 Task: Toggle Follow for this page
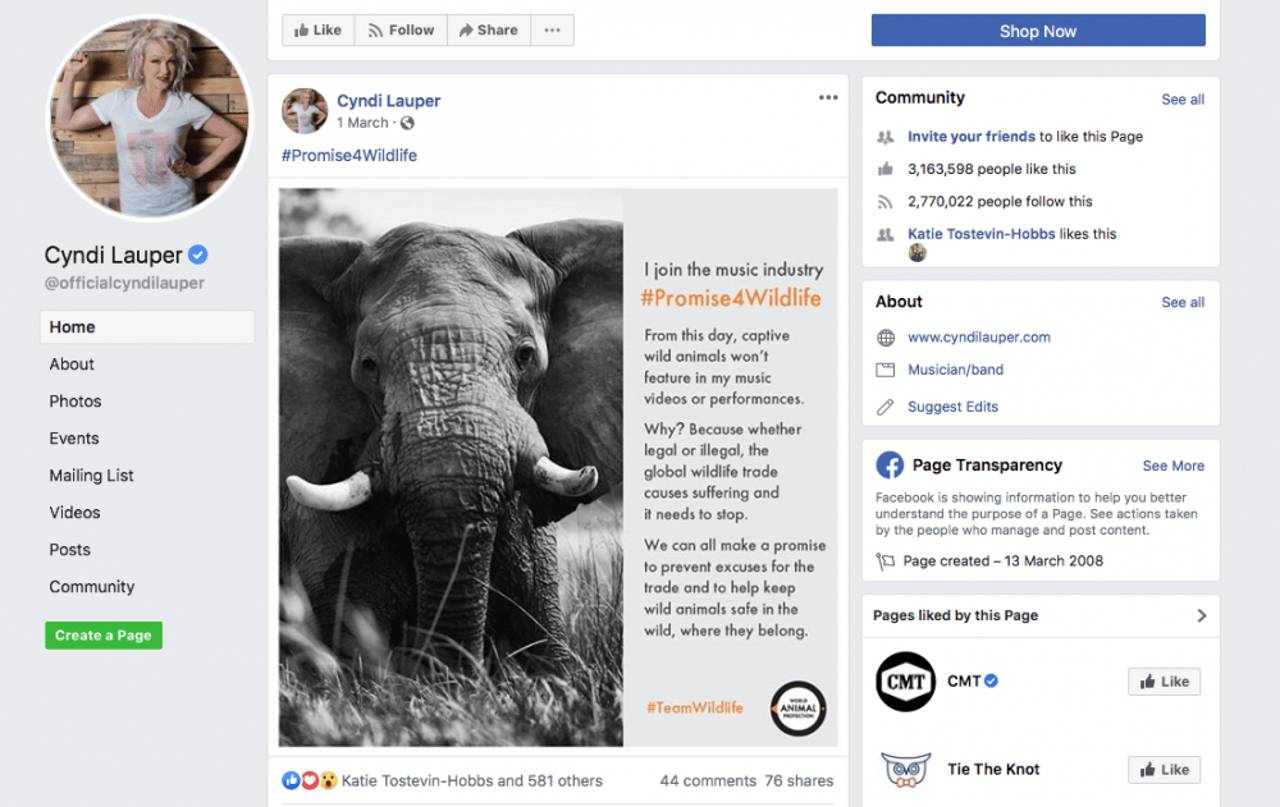(x=401, y=30)
